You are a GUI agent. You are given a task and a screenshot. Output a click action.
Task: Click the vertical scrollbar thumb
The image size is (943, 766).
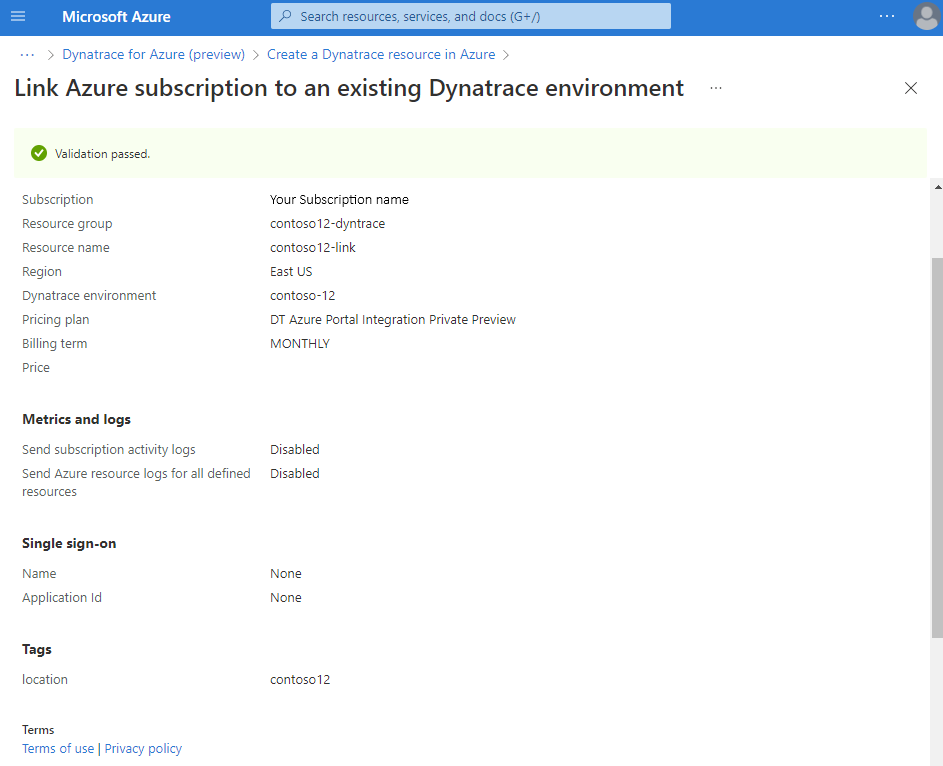[x=937, y=447]
